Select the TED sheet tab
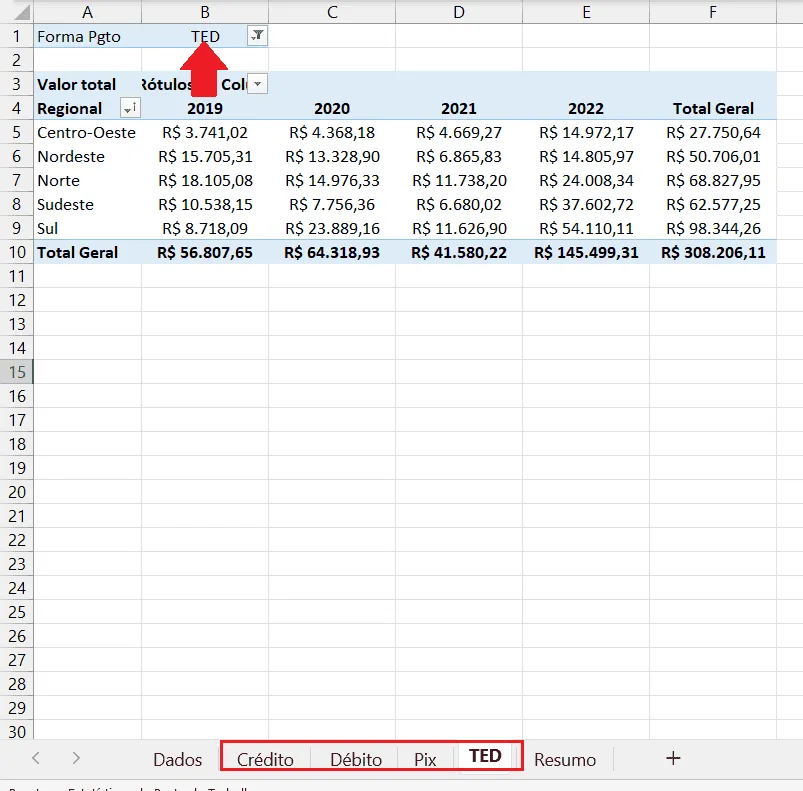This screenshot has height=791, width=803. (485, 756)
